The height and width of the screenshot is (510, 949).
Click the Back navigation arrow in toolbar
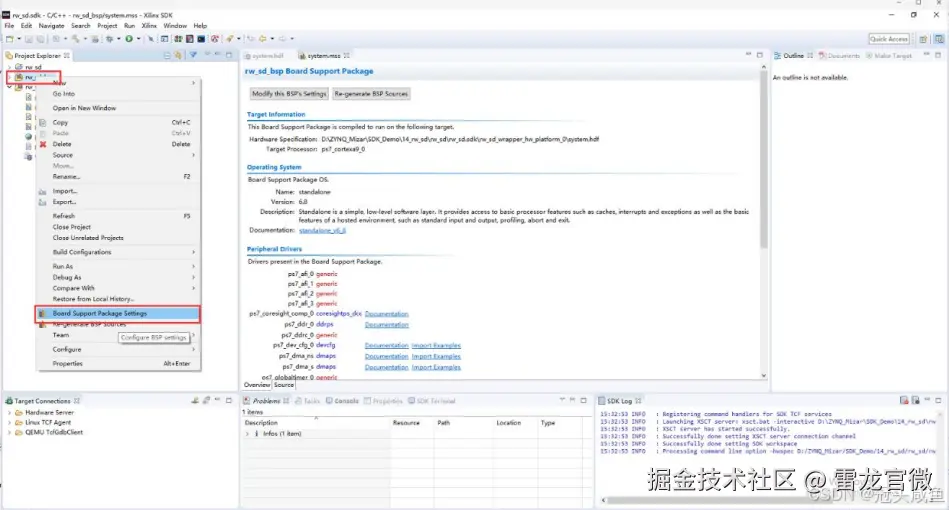pos(263,39)
